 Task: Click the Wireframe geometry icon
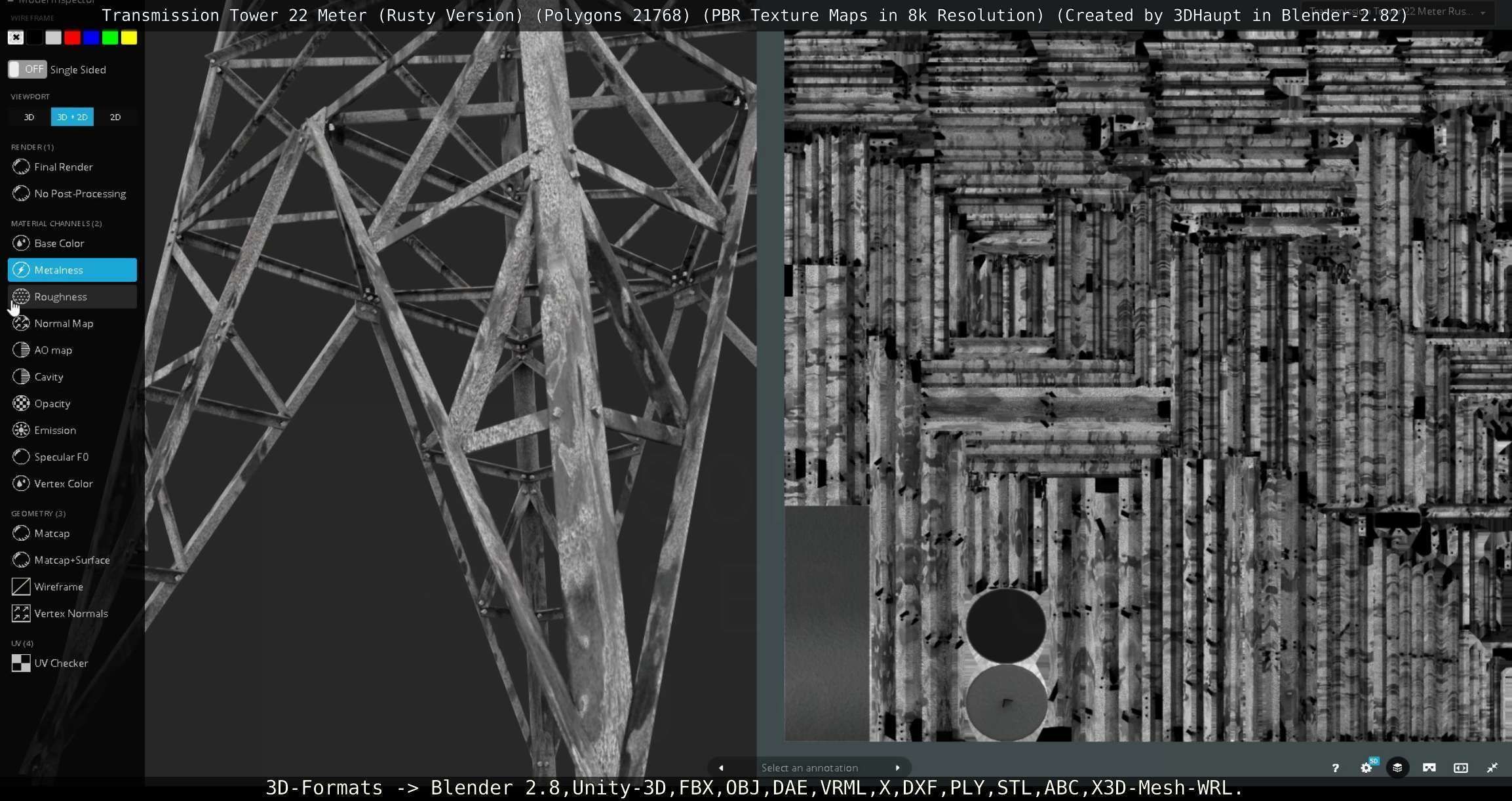[x=21, y=587]
